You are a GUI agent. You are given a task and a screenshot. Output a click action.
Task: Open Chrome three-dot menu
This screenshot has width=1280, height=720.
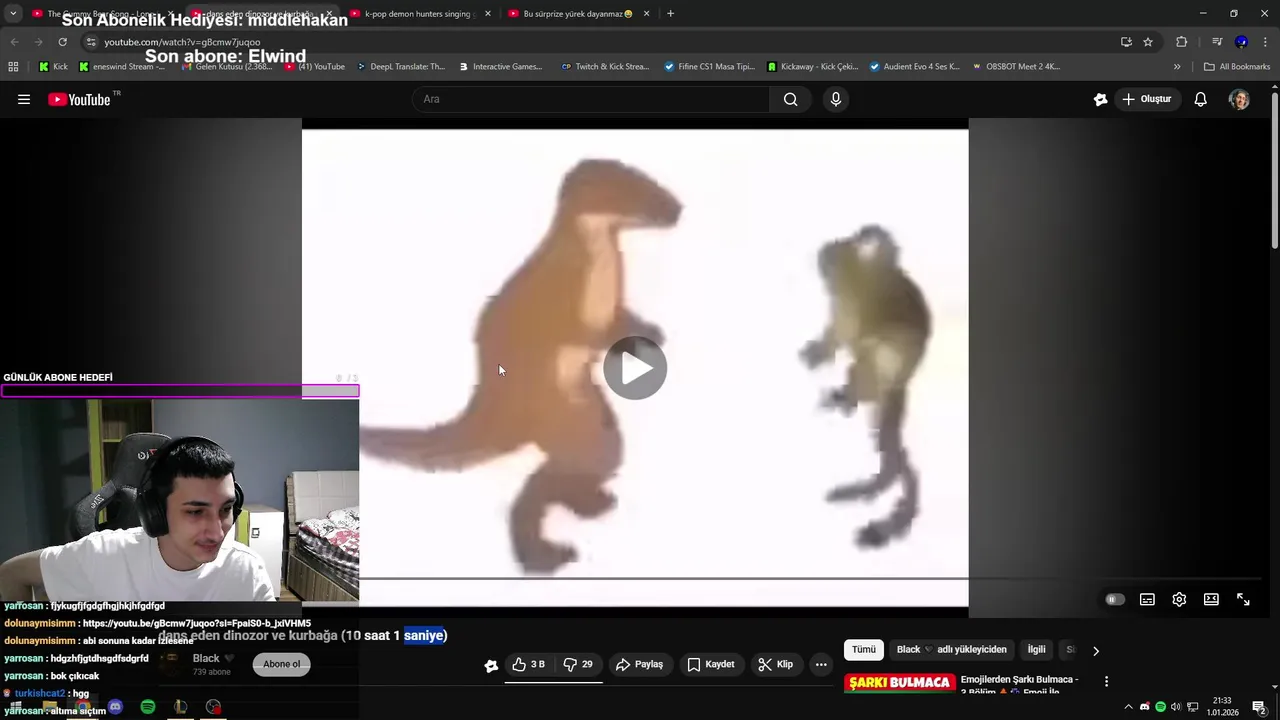coord(1265,42)
